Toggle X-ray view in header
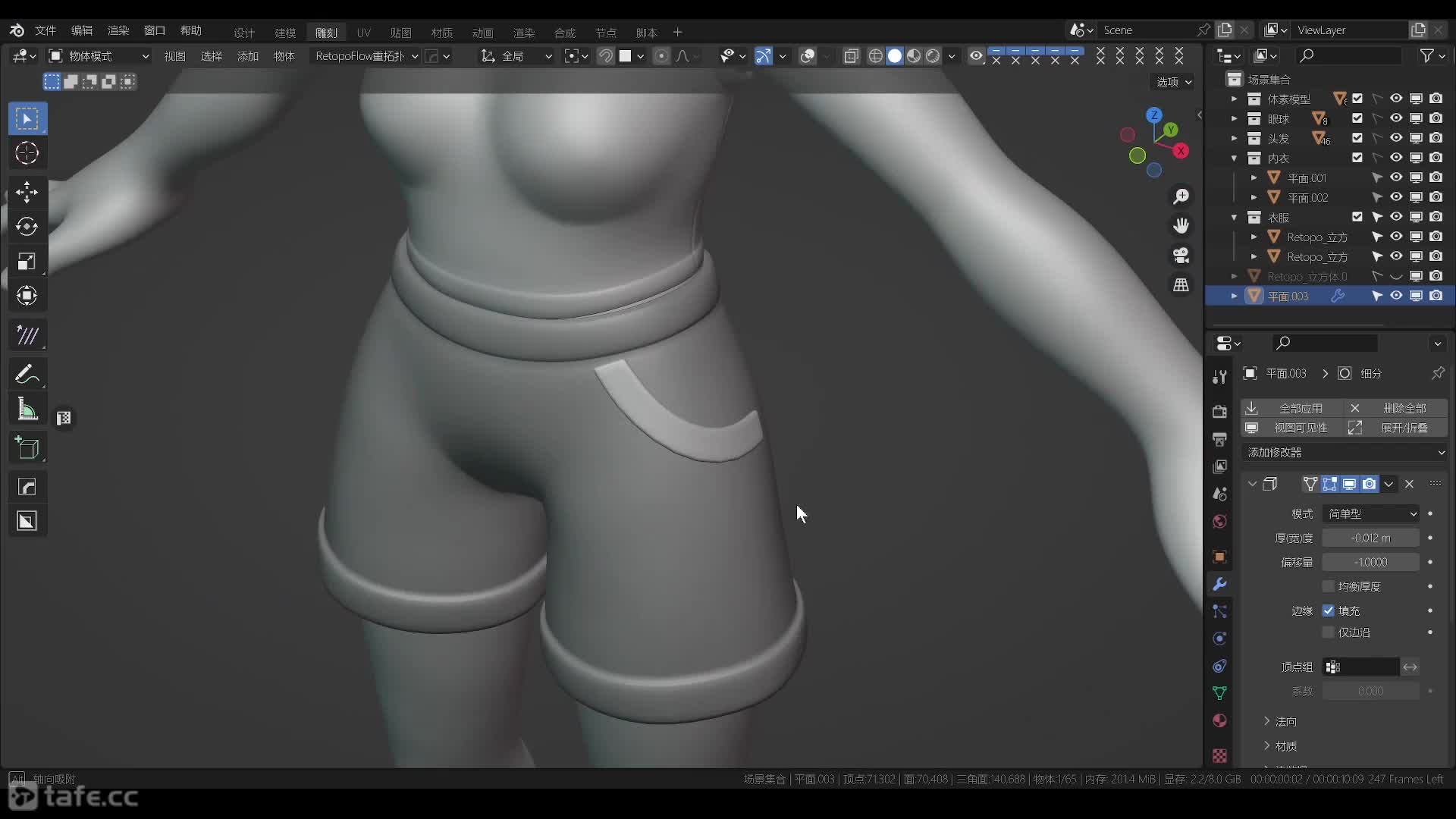This screenshot has height=819, width=1456. 851,56
